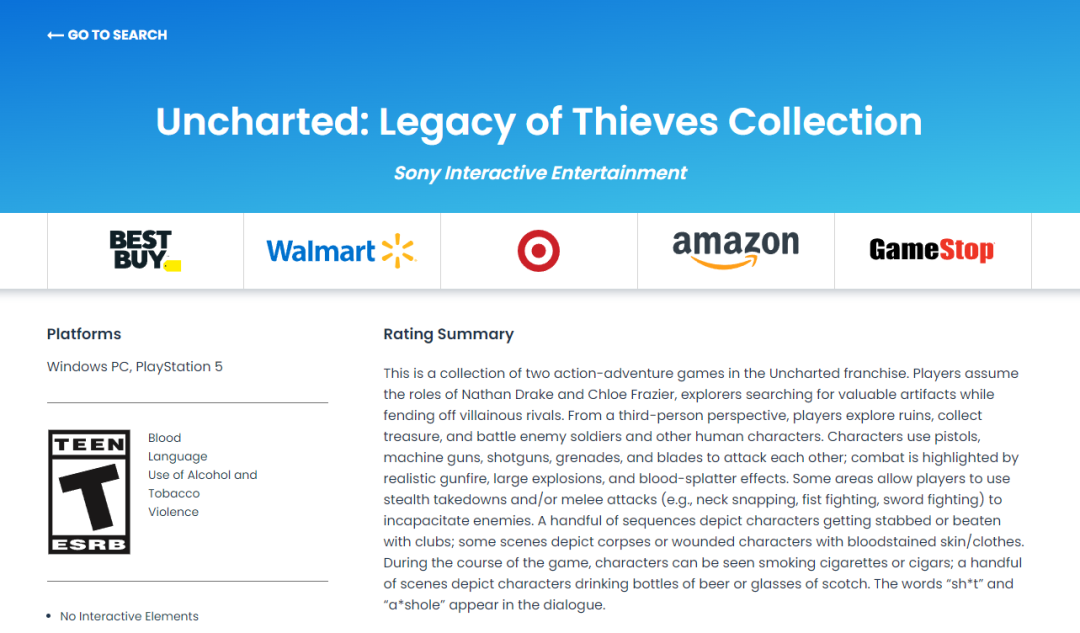Image resolution: width=1080 pixels, height=633 pixels.
Task: Go to Search link text
Action: point(117,35)
